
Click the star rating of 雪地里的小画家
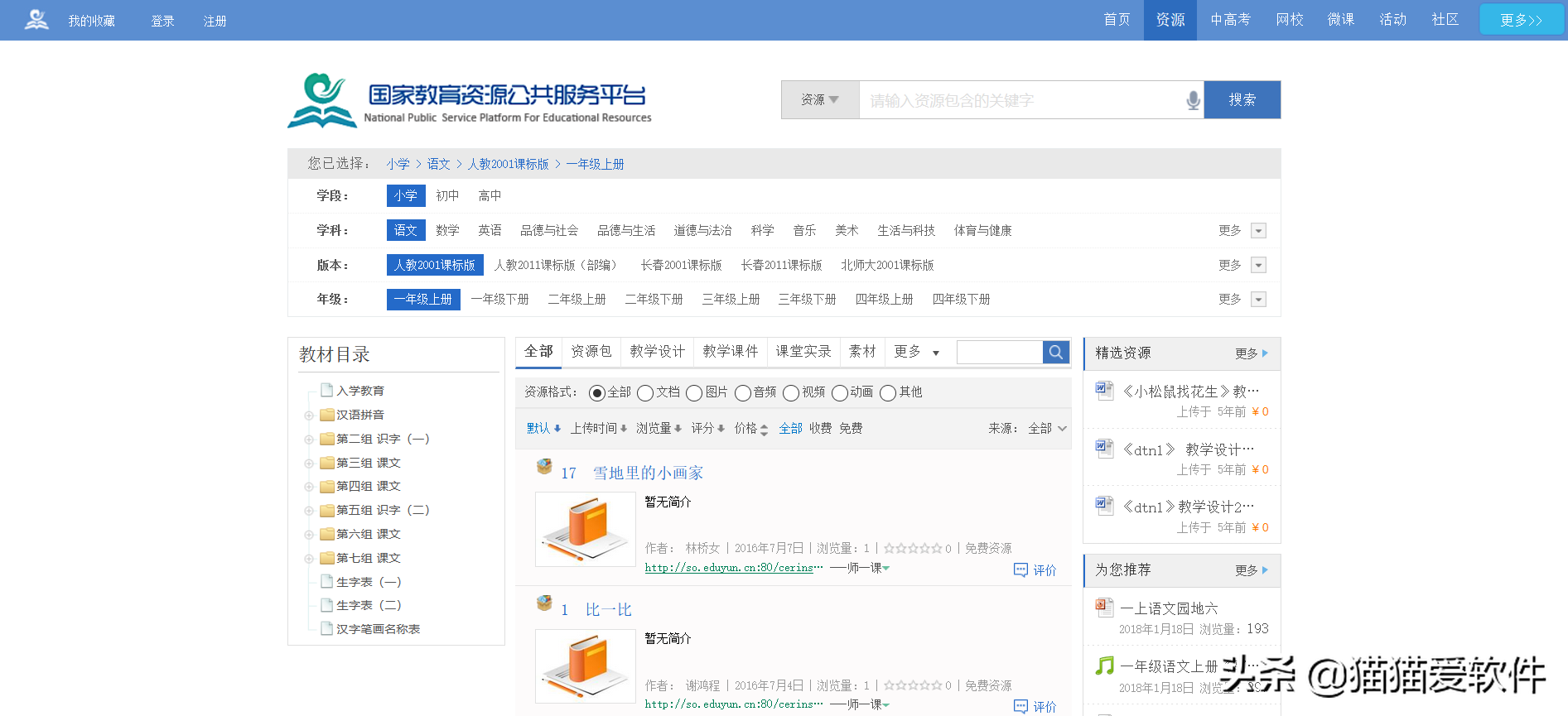click(913, 548)
